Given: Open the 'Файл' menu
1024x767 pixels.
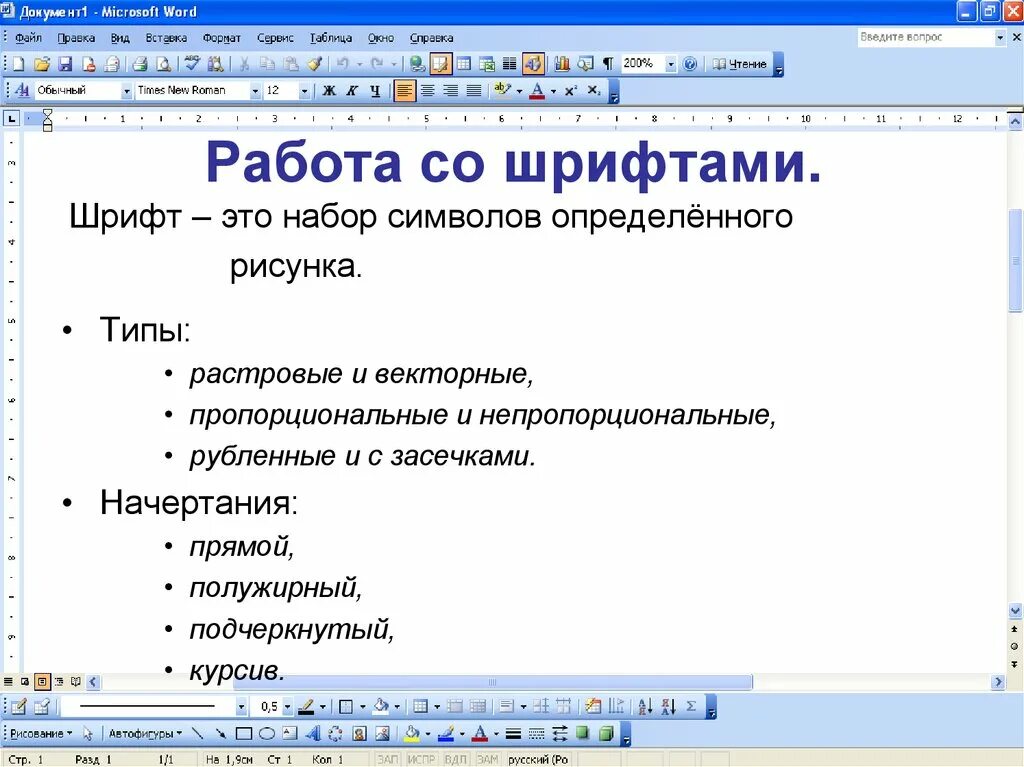Looking at the screenshot, I should click(x=28, y=38).
